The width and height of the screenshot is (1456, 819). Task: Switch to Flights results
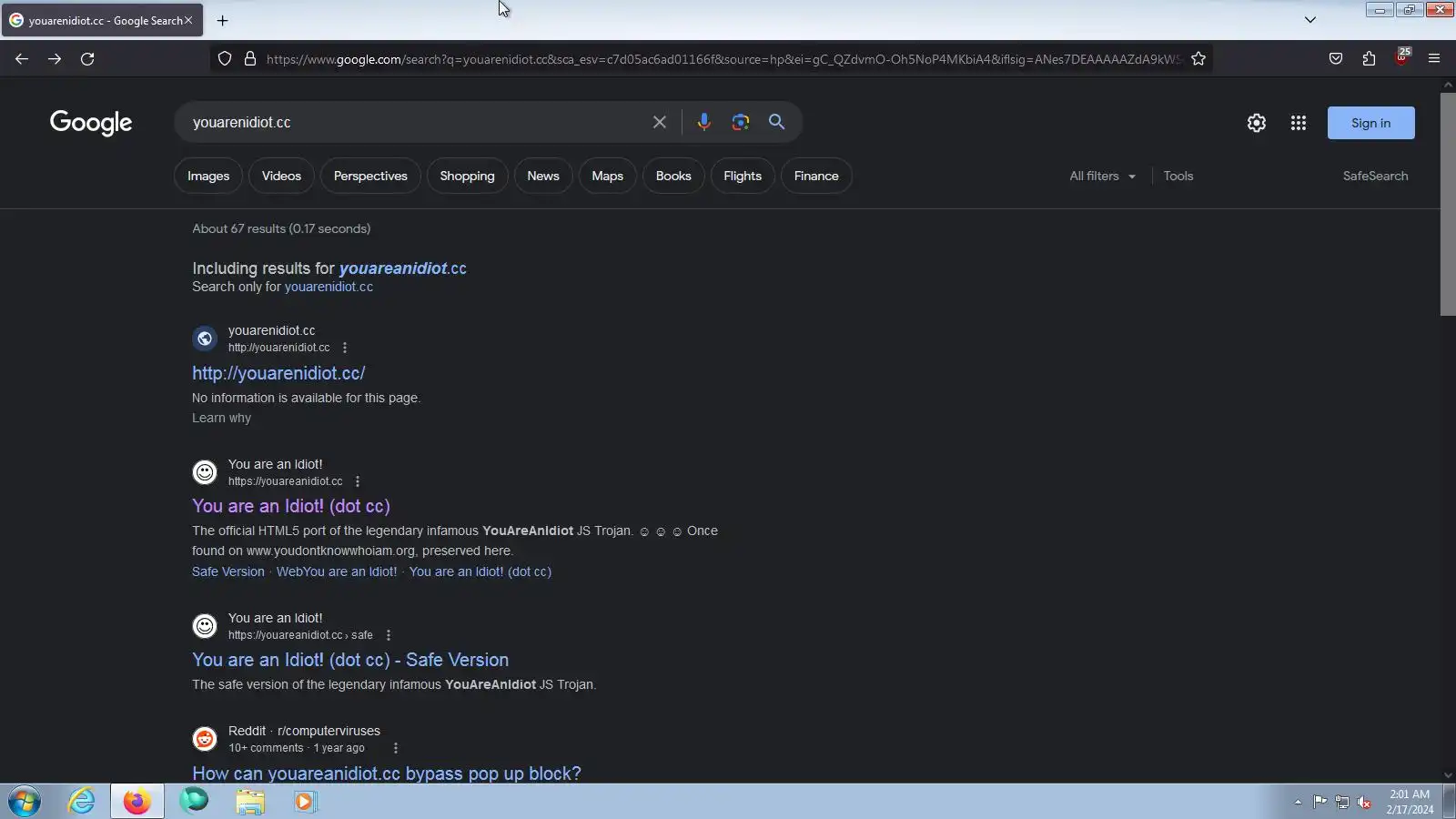pos(743,177)
